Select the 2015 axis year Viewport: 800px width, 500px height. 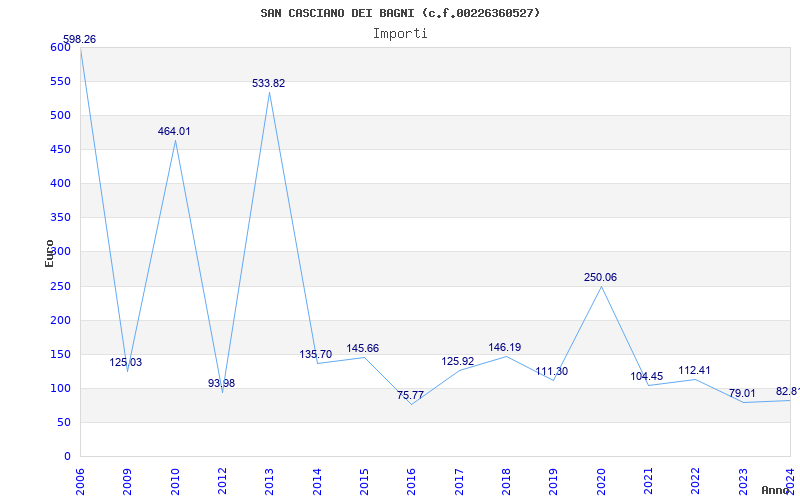pos(364,482)
